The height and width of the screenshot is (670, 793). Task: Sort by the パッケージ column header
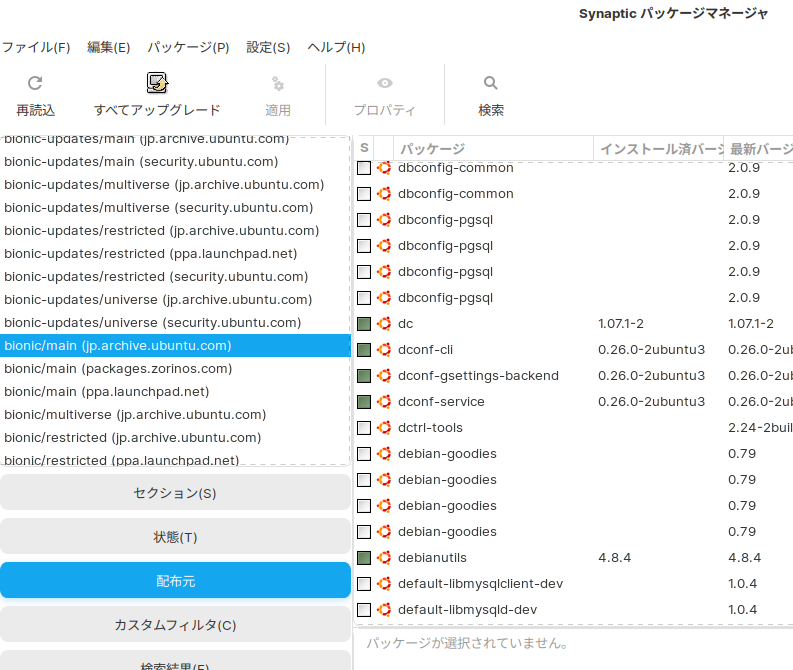493,148
